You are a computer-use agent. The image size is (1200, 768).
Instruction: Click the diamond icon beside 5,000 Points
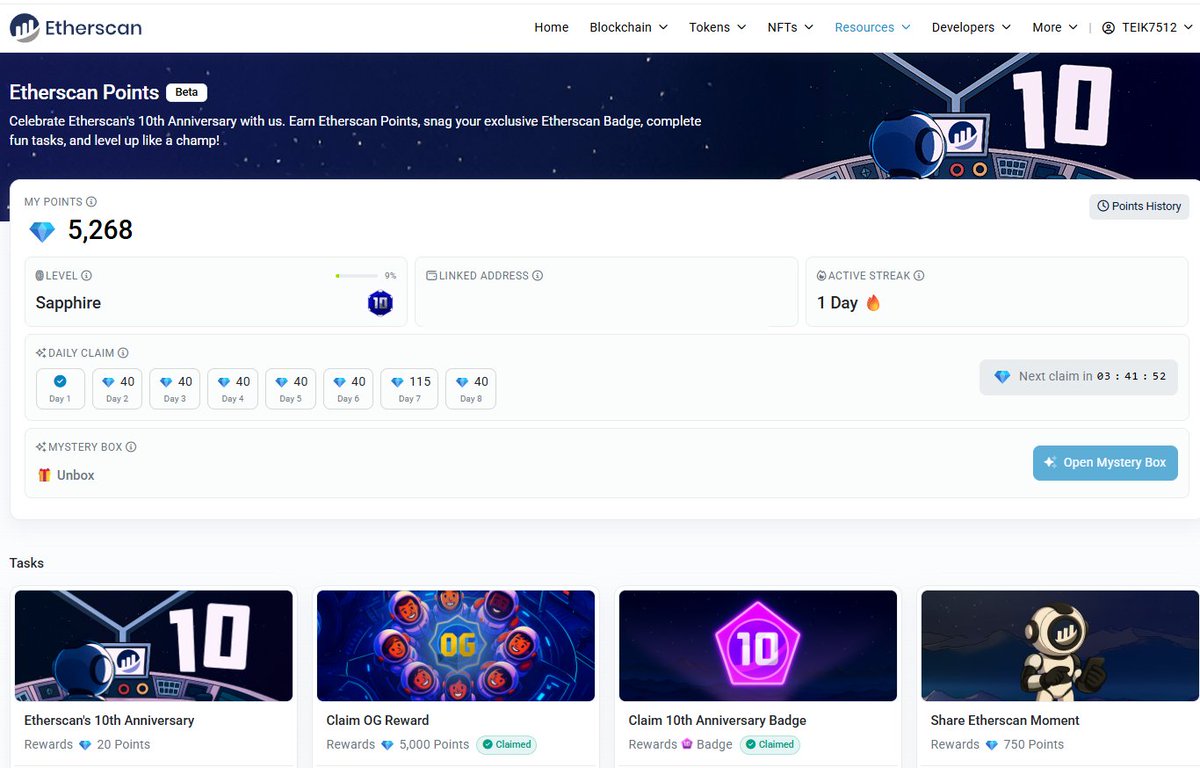click(x=387, y=745)
